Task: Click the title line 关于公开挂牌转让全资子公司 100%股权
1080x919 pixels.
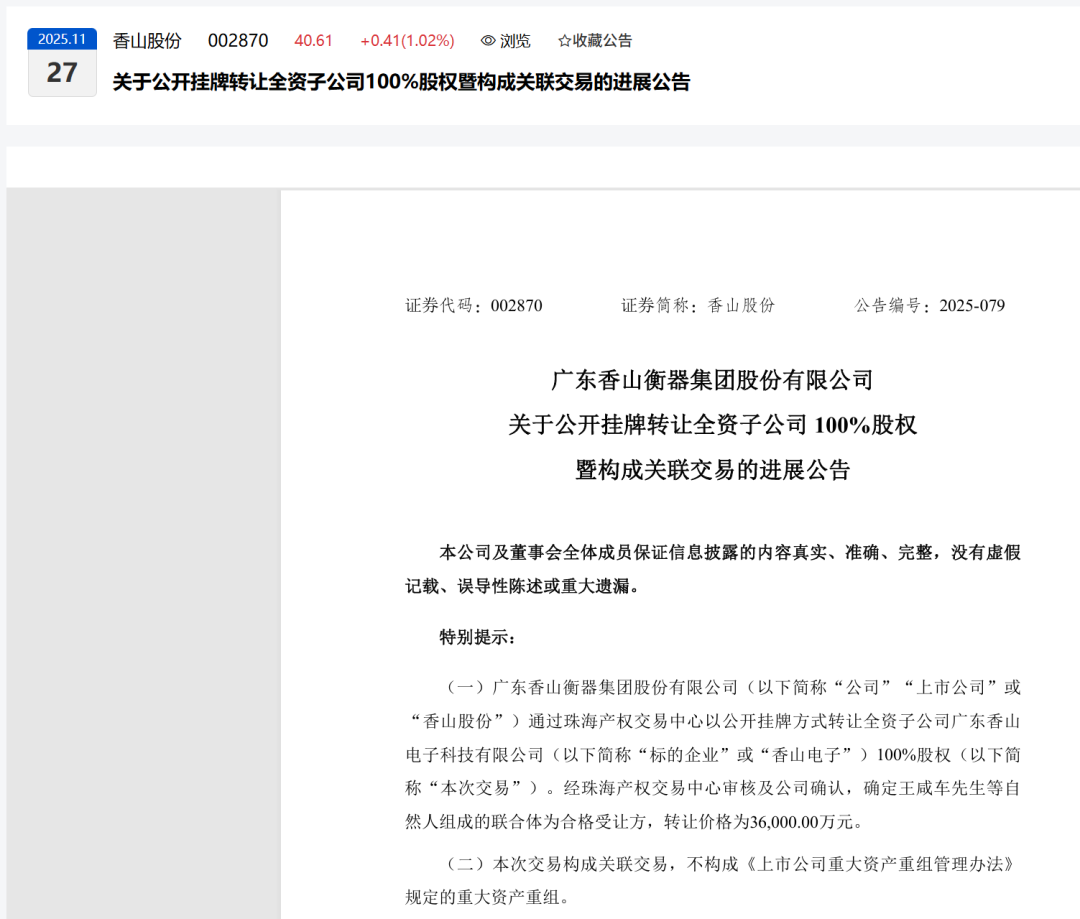Action: (x=712, y=424)
